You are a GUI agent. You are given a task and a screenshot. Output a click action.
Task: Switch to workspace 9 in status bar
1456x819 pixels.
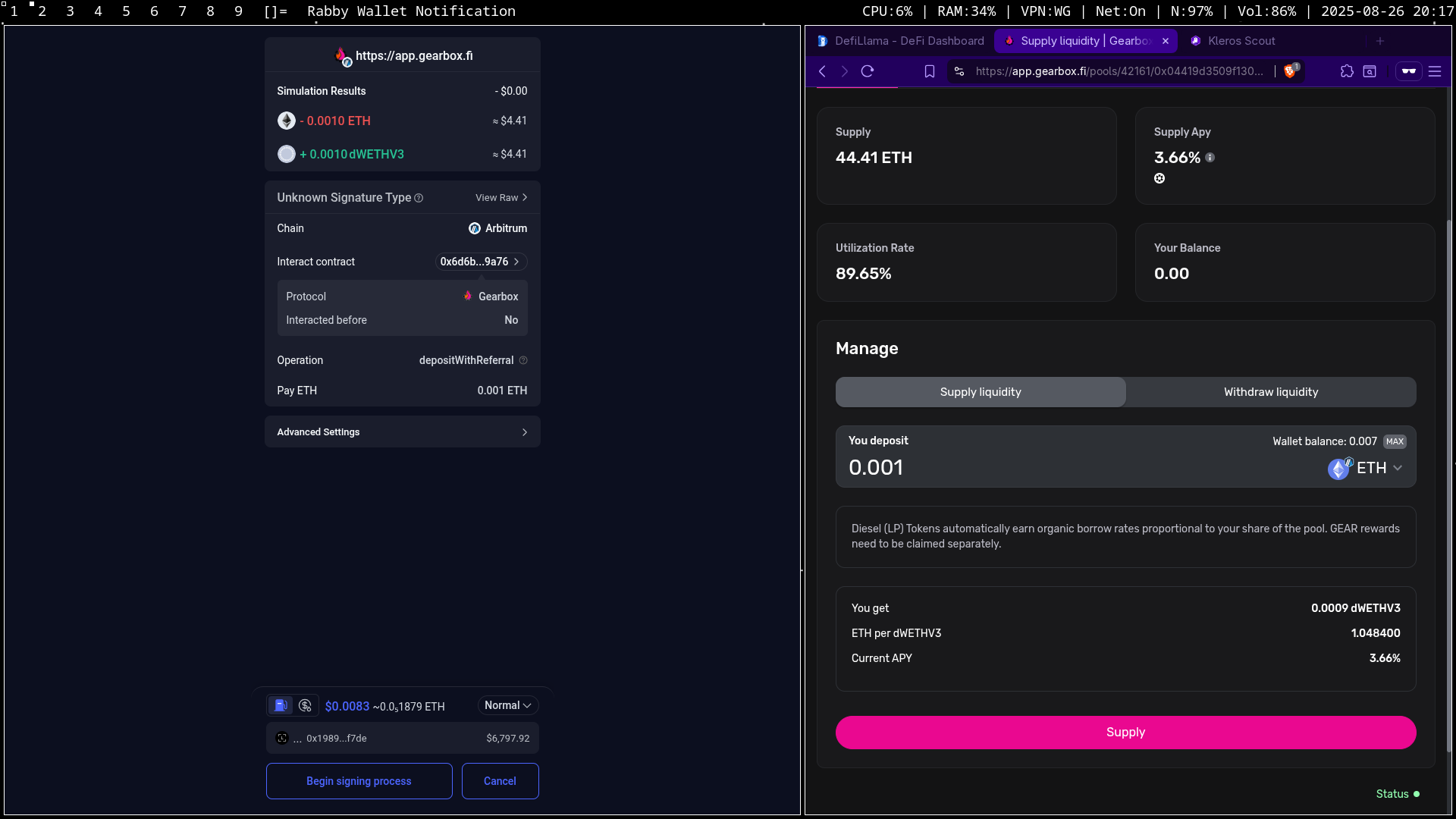coord(238,11)
